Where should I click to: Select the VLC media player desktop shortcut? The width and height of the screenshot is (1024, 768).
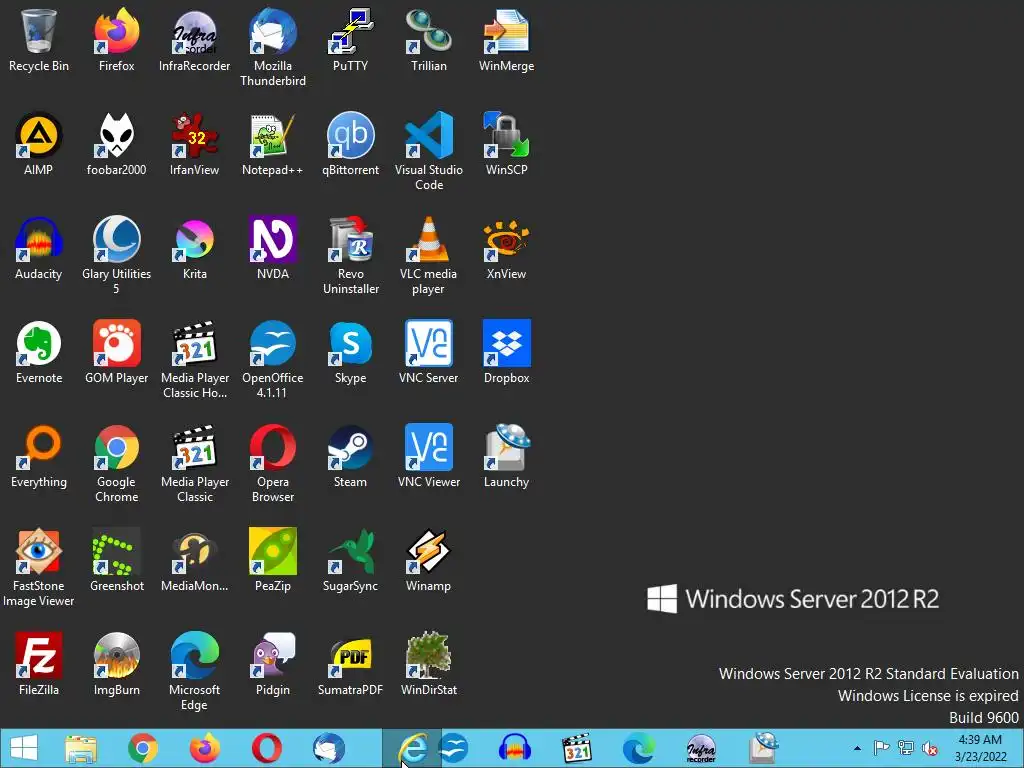pyautogui.click(x=428, y=255)
